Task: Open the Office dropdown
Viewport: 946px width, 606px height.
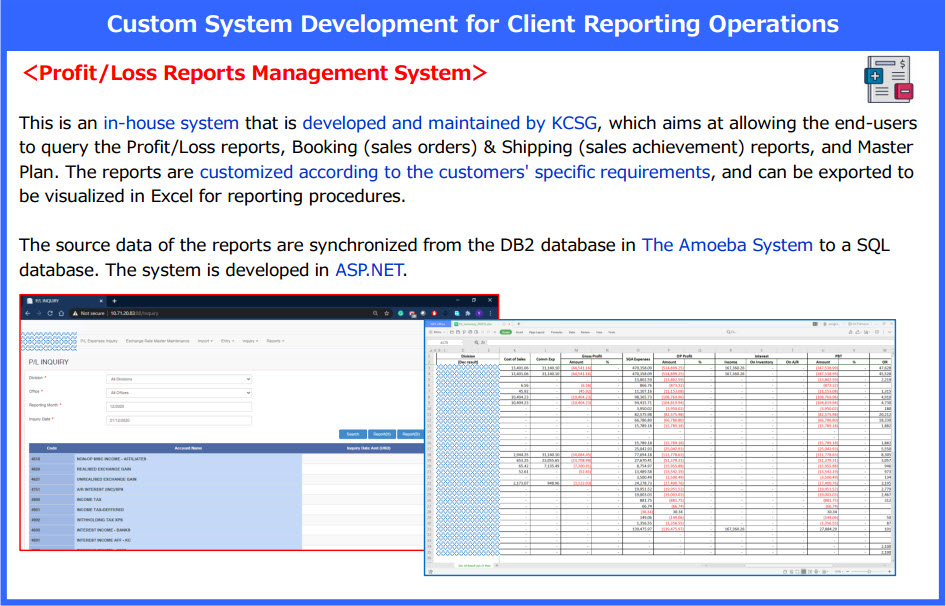Action: (x=178, y=392)
